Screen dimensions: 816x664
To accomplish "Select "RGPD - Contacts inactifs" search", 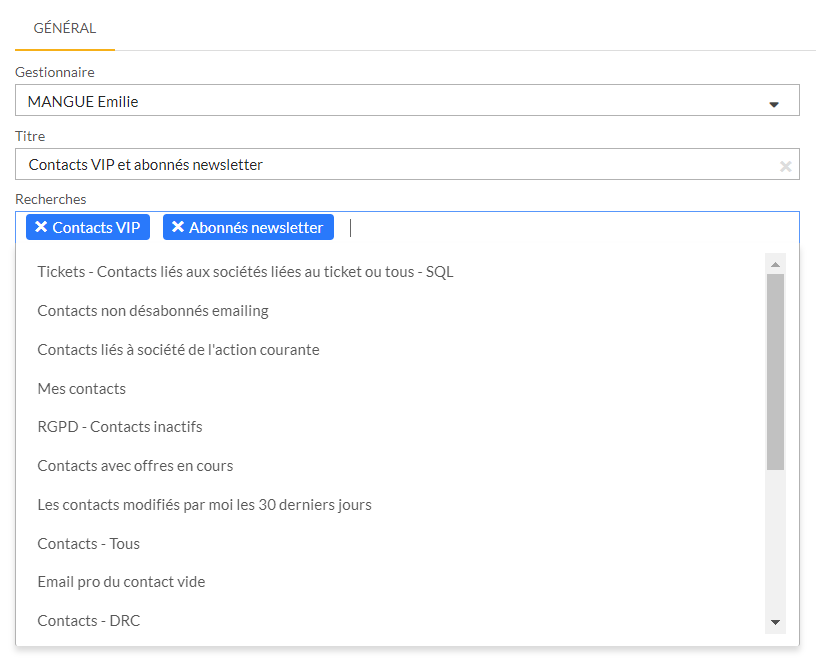I will click(x=120, y=426).
